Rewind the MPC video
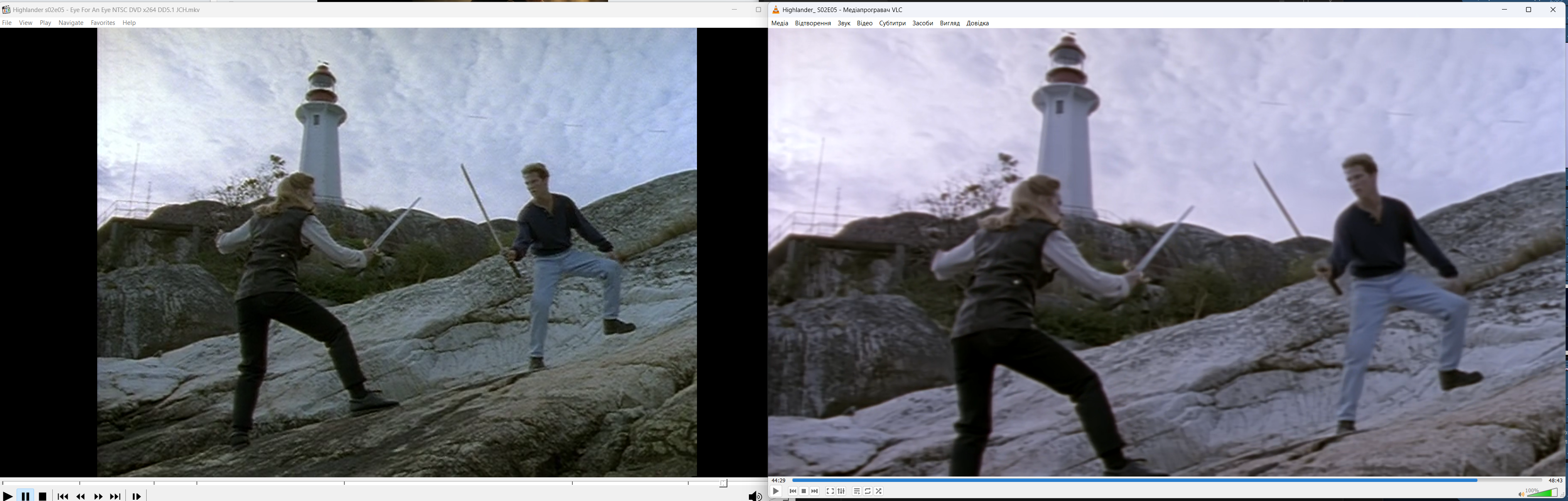This screenshot has height=501, width=1568. pyautogui.click(x=80, y=497)
